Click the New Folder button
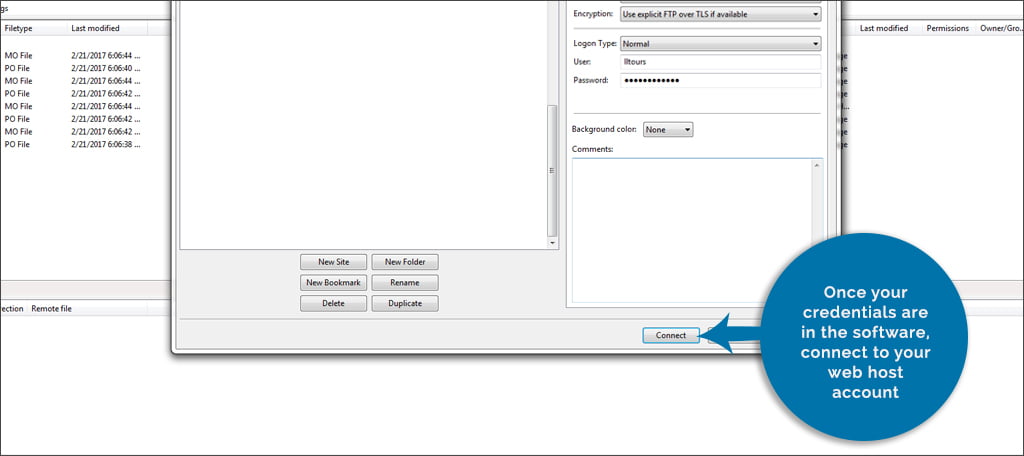Image resolution: width=1024 pixels, height=456 pixels. [x=405, y=262]
